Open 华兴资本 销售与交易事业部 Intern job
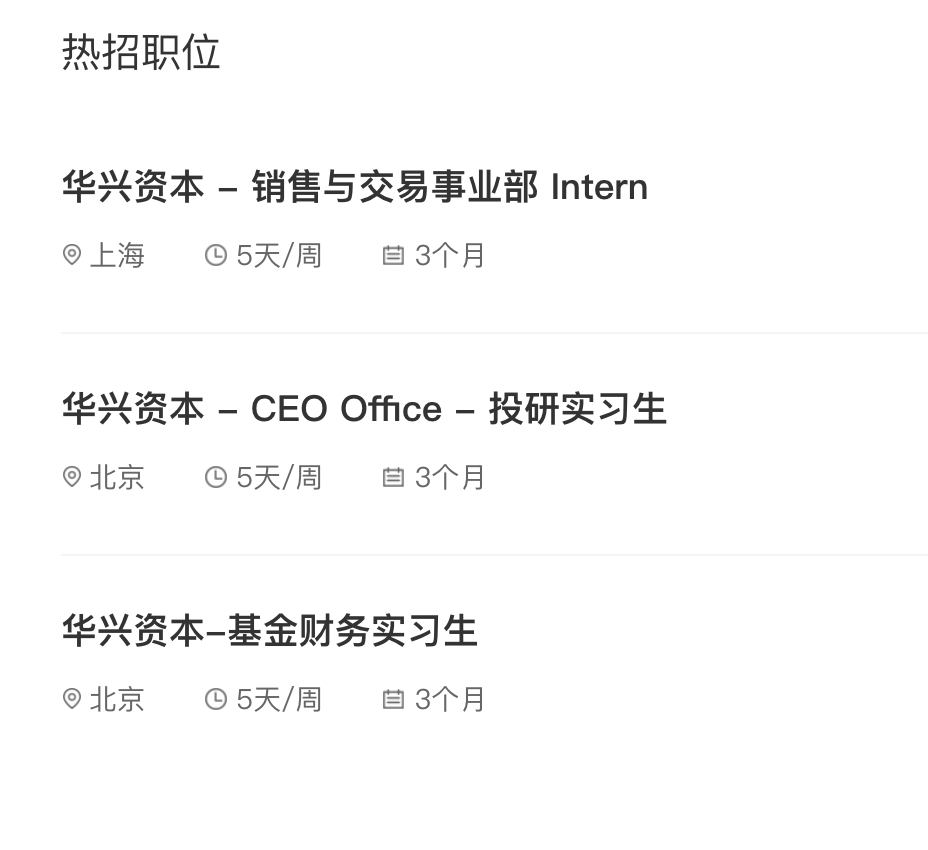 [355, 187]
